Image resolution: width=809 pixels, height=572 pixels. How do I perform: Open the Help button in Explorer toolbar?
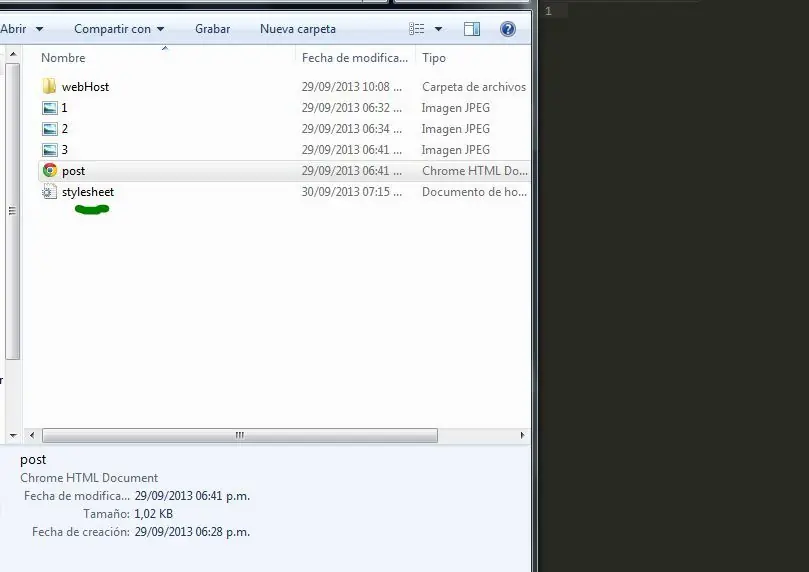(508, 29)
